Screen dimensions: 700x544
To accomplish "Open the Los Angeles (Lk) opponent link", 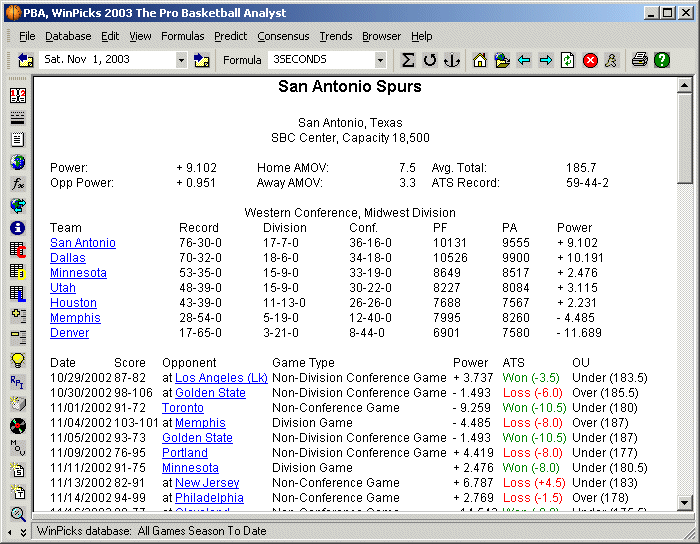I will (221, 378).
